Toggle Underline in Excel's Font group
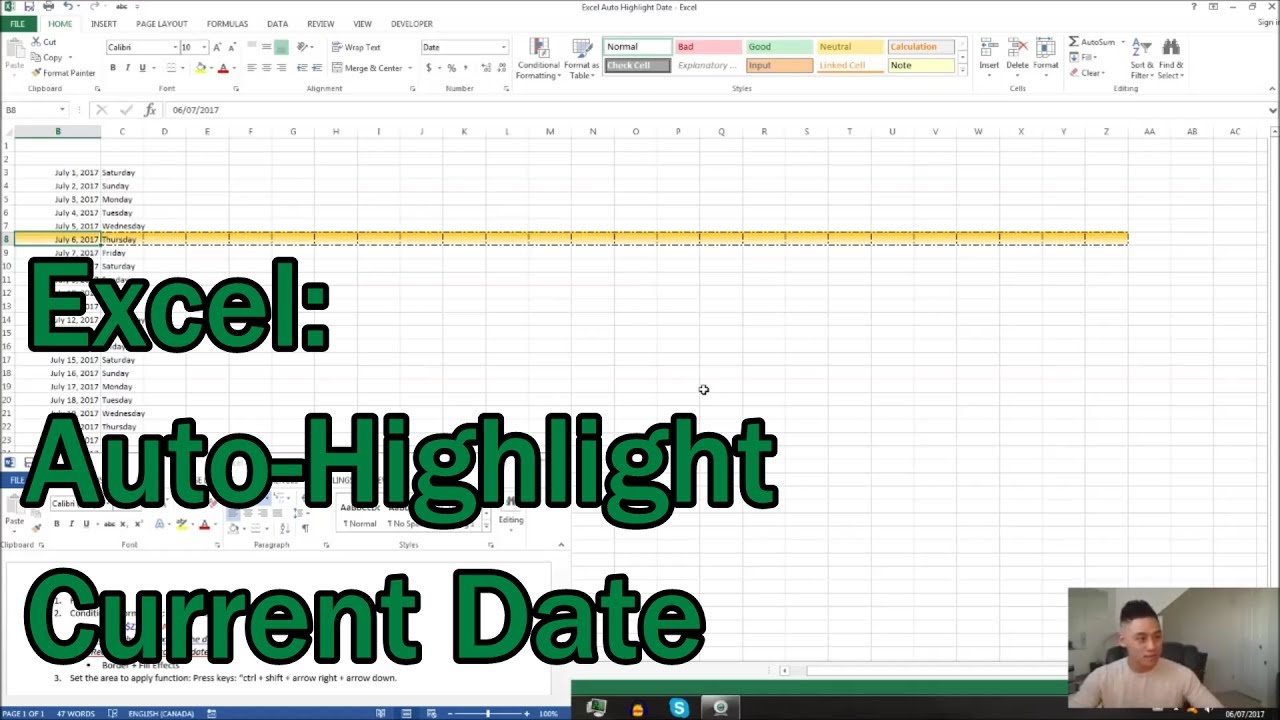This screenshot has height=720, width=1280. [142, 68]
